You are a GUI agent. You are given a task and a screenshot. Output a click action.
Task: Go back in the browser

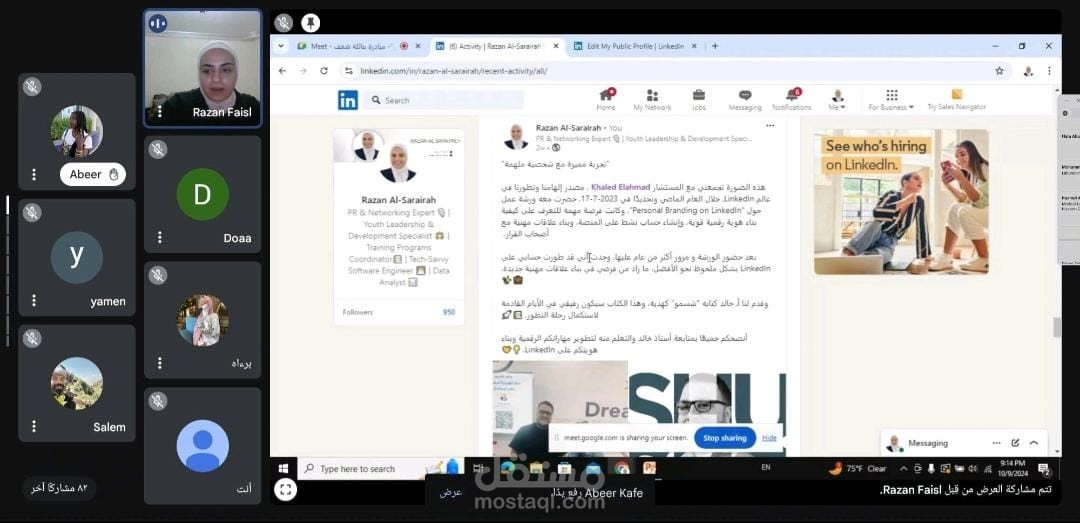click(x=282, y=70)
